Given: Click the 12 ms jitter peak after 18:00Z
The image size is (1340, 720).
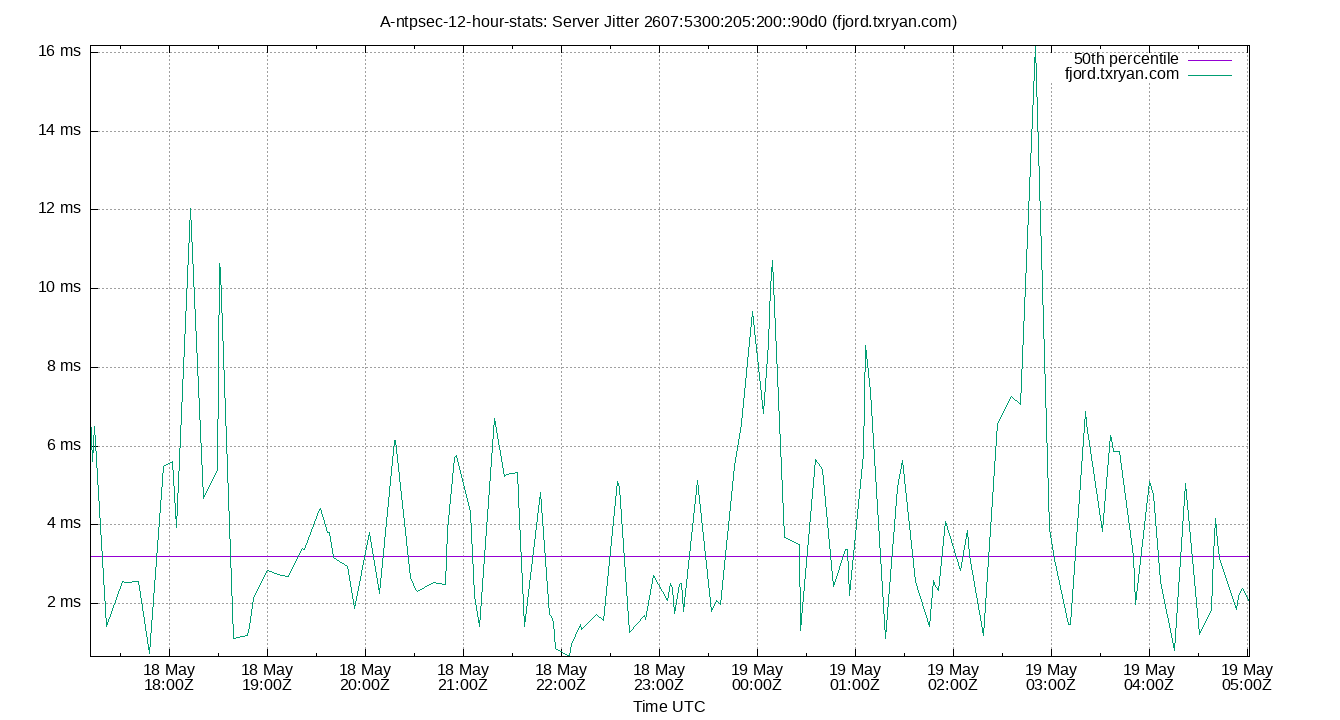Looking at the screenshot, I should point(190,210).
